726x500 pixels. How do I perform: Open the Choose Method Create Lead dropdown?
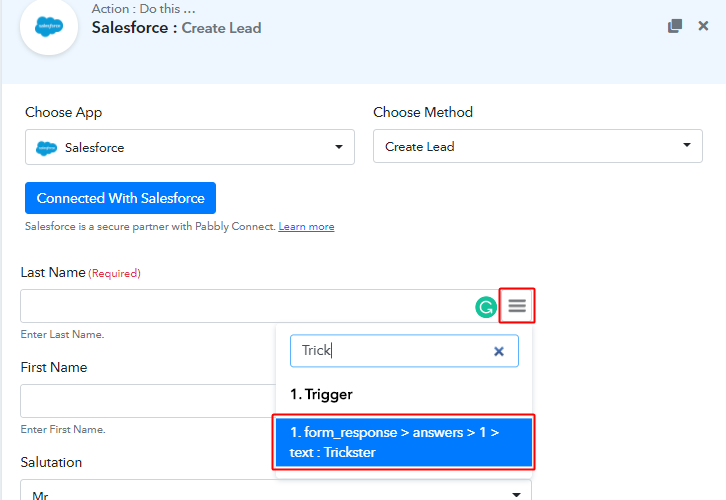[538, 146]
